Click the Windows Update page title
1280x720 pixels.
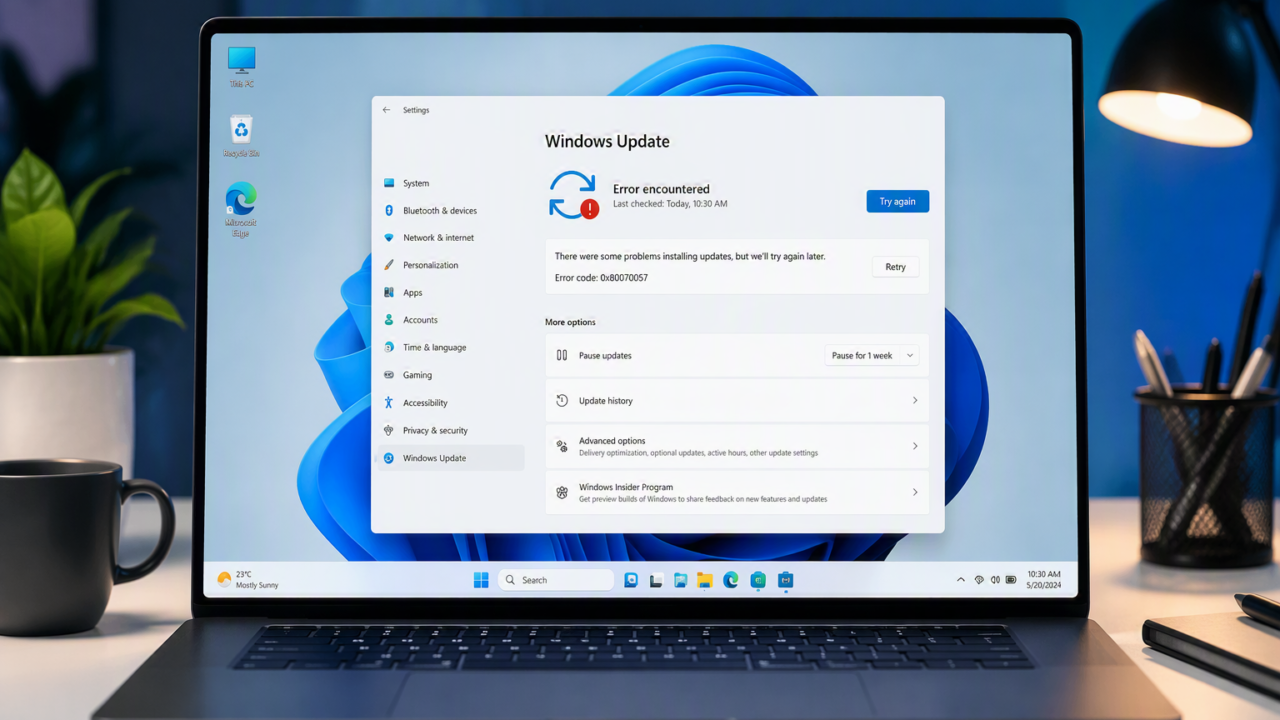point(607,141)
